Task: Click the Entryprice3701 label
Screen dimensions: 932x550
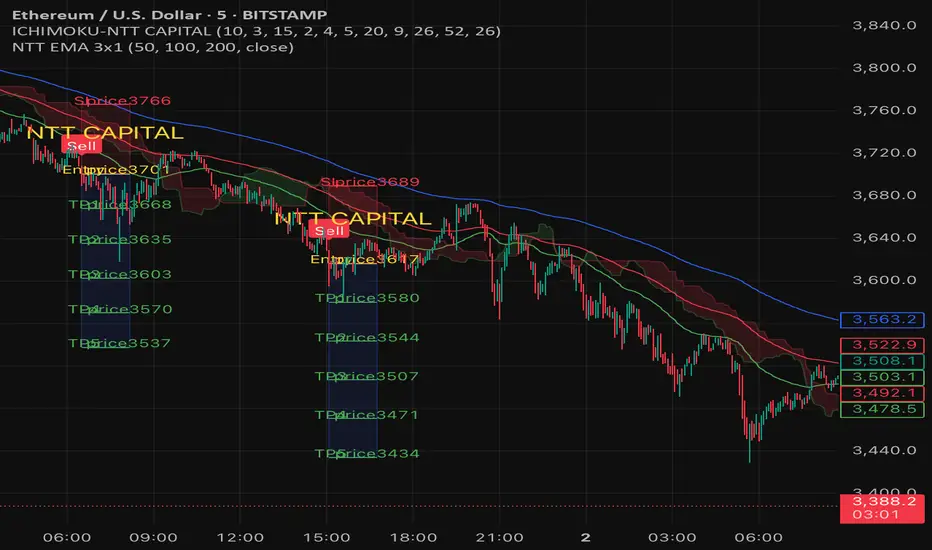Action: coord(116,169)
